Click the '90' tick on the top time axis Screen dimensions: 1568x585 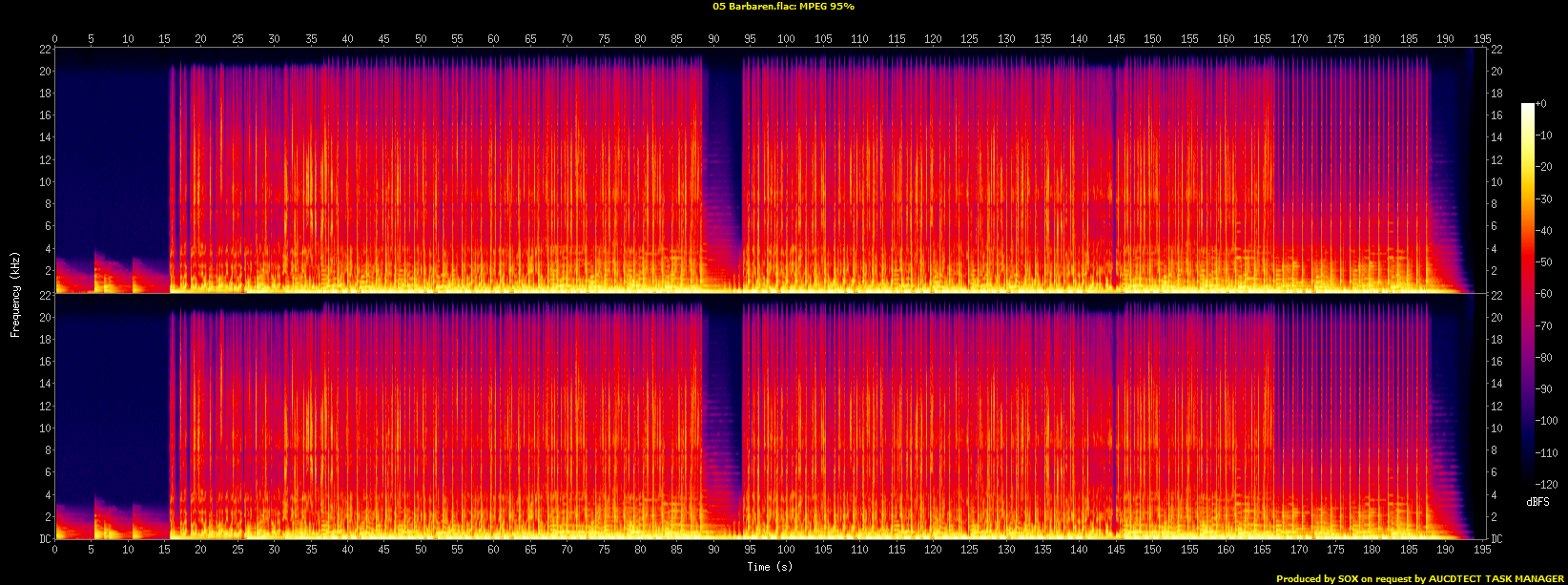coord(713,39)
